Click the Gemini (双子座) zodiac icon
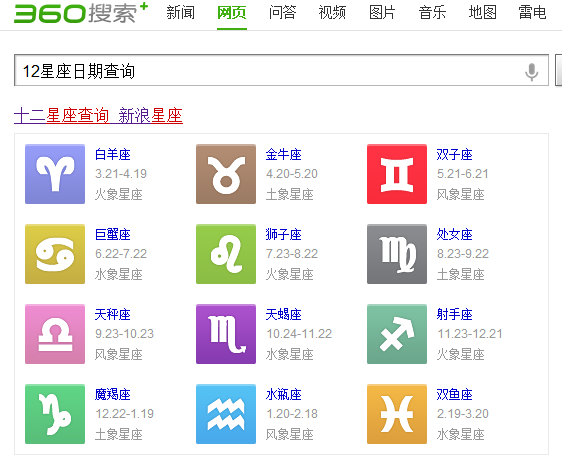The image size is (562, 473). click(397, 174)
